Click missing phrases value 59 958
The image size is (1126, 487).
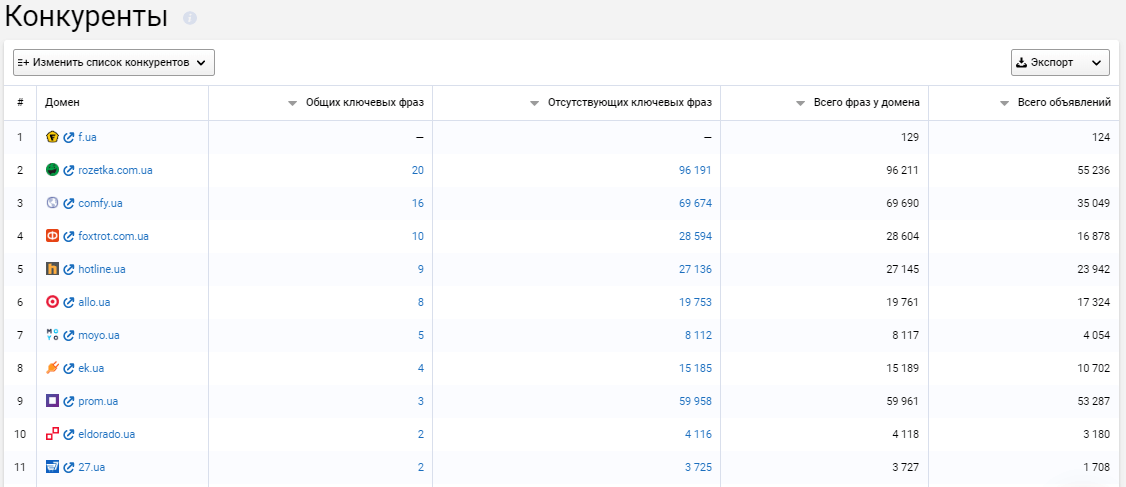pos(695,402)
